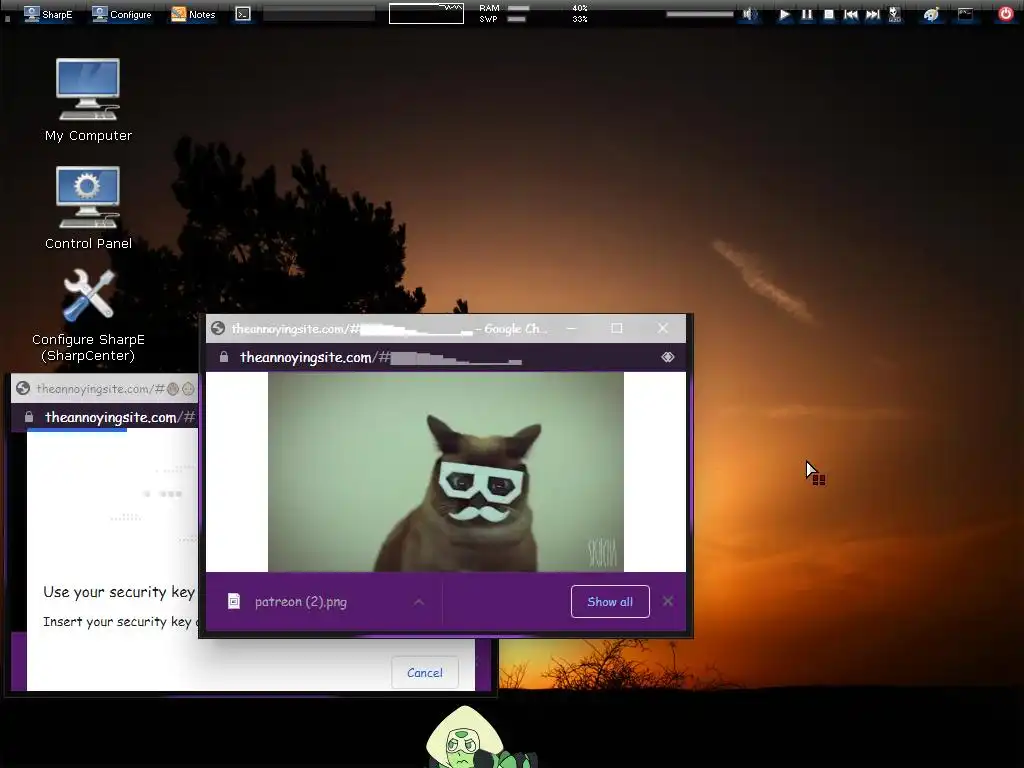1024x768 pixels.
Task: Skip to previous track
Action: point(850,14)
